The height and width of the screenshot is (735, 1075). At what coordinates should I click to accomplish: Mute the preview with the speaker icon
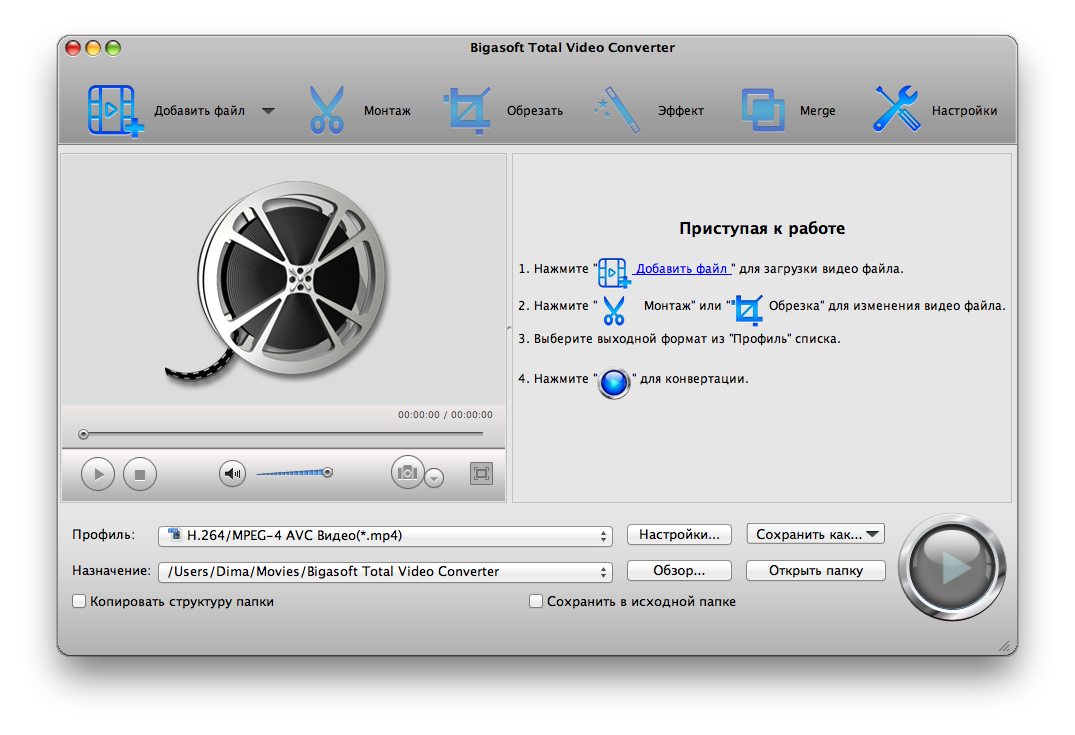click(x=232, y=473)
